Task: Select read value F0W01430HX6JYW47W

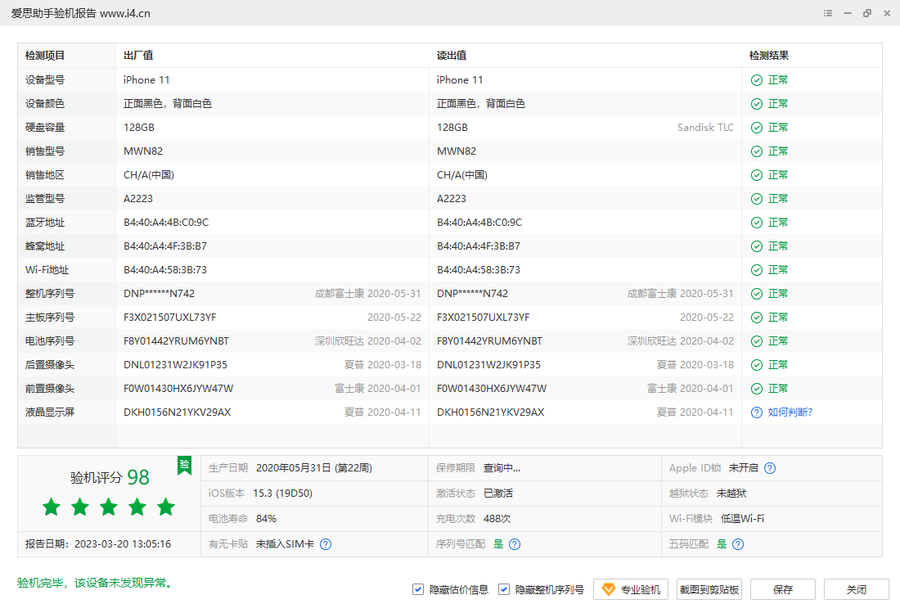Action: 491,389
